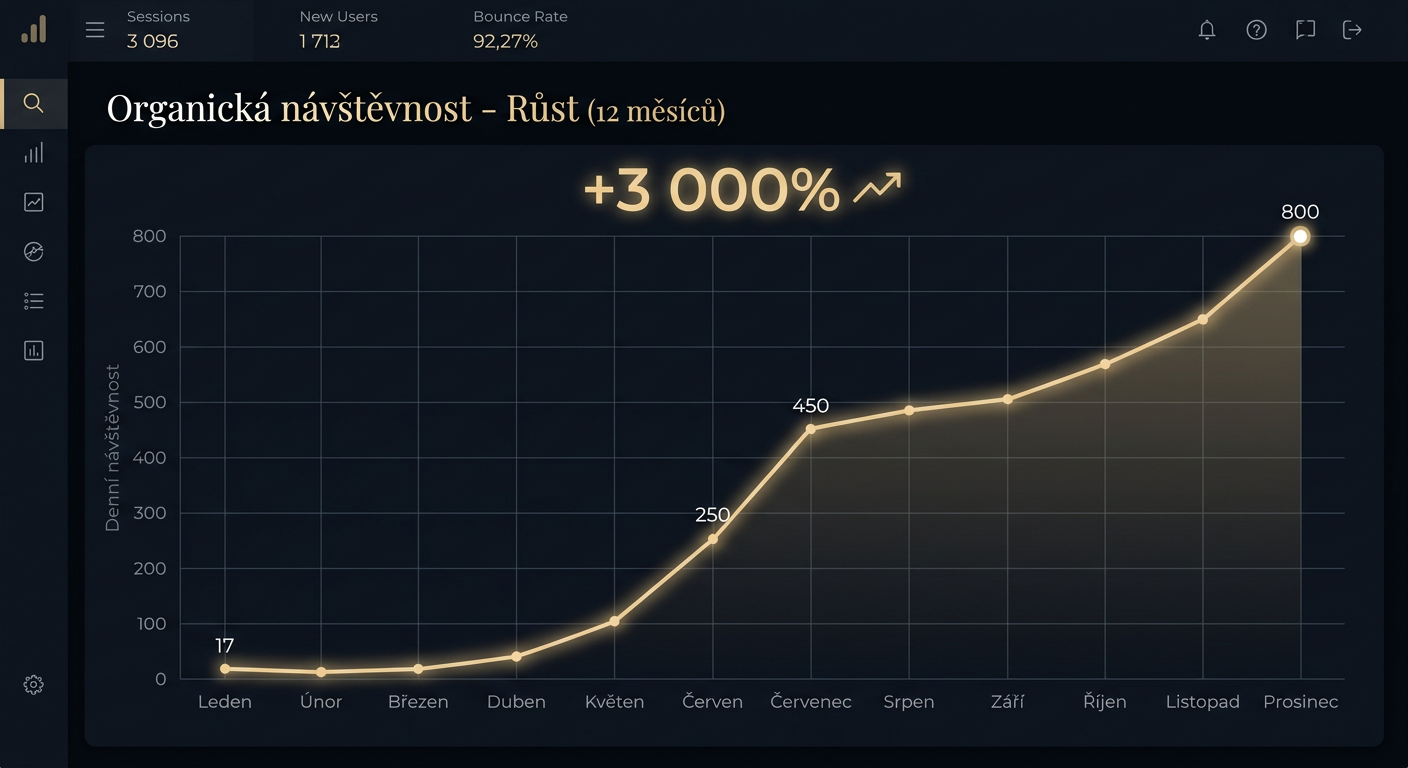Click the app logo in the corner
This screenshot has height=768, width=1408.
pyautogui.click(x=33, y=30)
